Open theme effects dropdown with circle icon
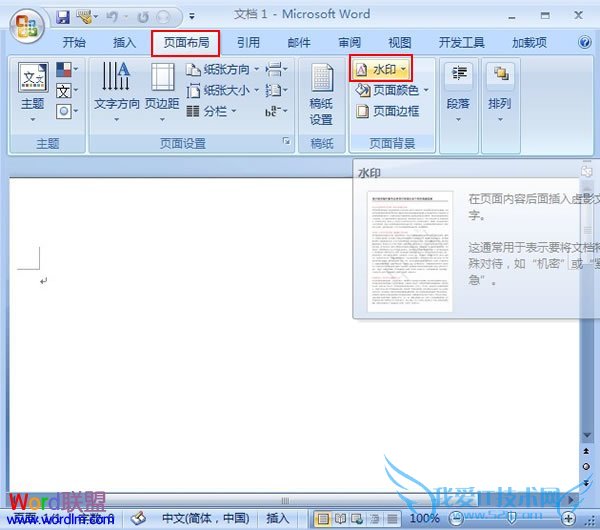 tap(67, 111)
